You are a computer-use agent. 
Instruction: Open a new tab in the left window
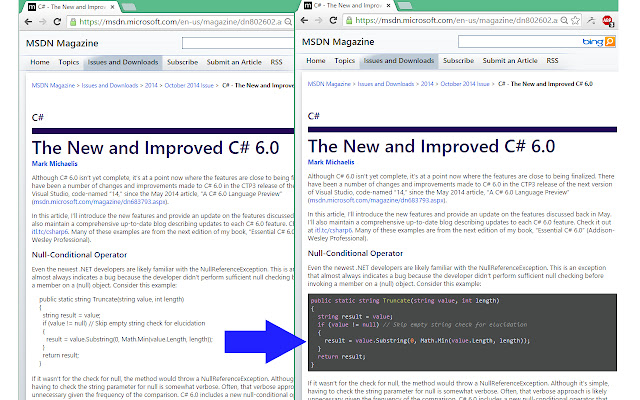click(x=129, y=7)
